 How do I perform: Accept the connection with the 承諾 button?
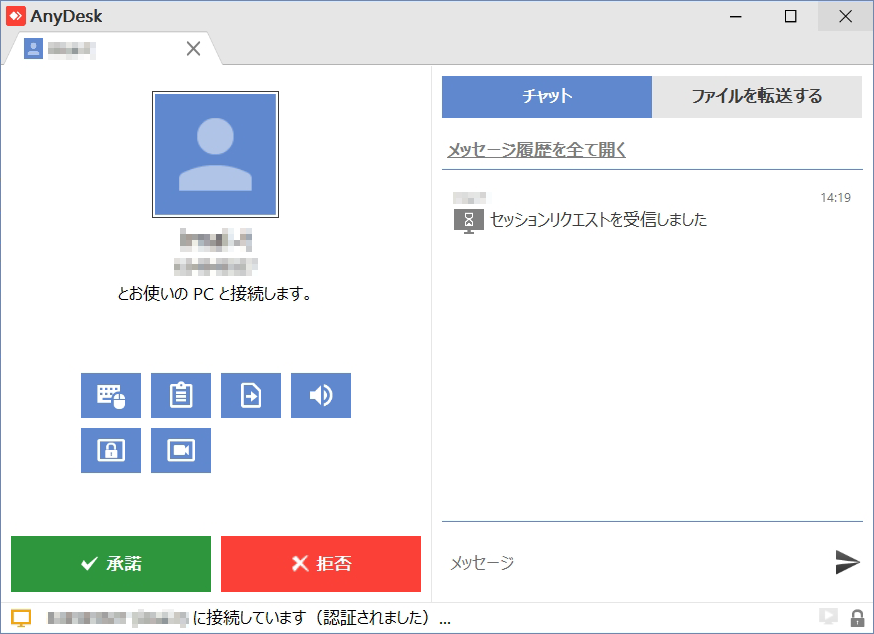click(110, 563)
